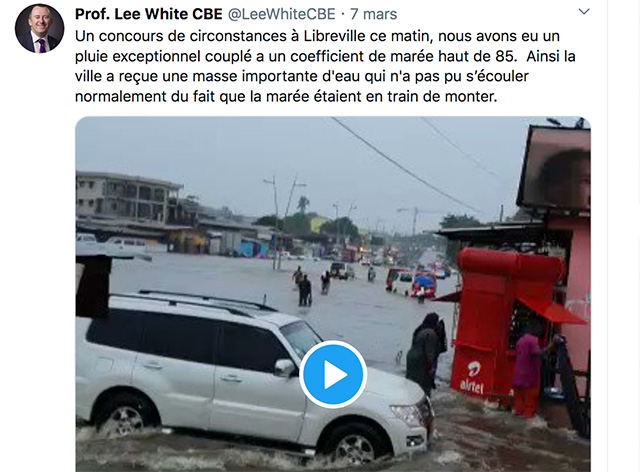
Task: Click the people wading through the flooded street
Action: 312,286
